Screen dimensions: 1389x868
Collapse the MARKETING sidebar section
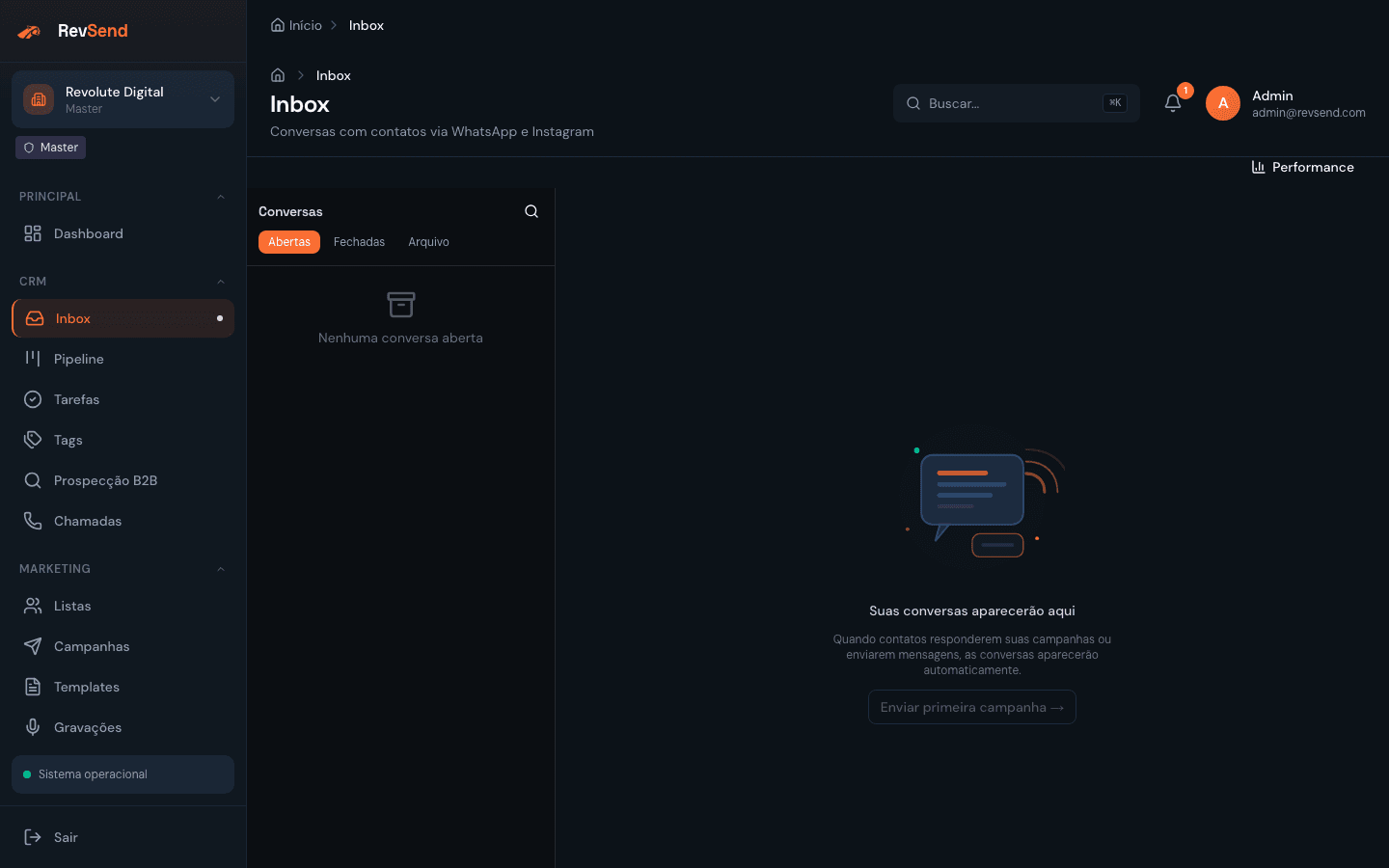click(221, 569)
